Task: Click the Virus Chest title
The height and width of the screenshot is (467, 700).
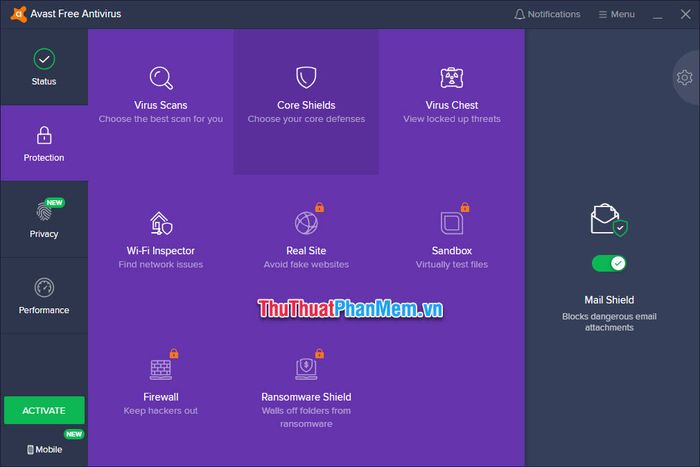Action: (x=452, y=105)
